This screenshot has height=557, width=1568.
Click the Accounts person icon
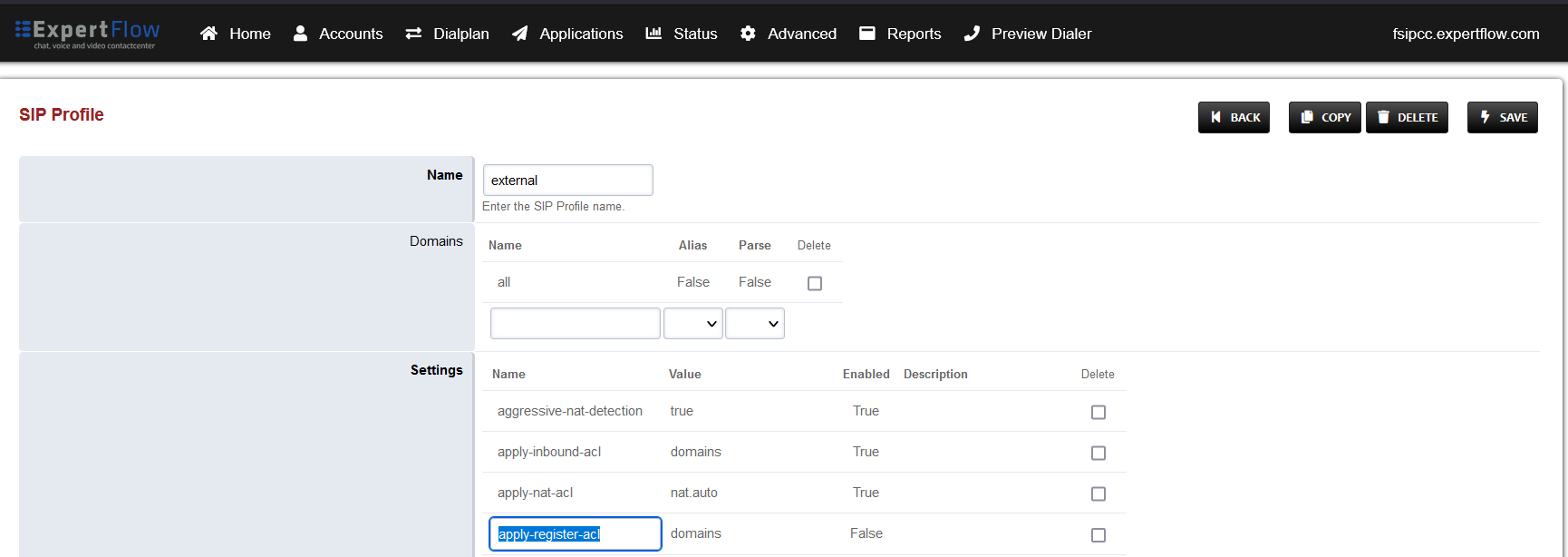(x=300, y=34)
